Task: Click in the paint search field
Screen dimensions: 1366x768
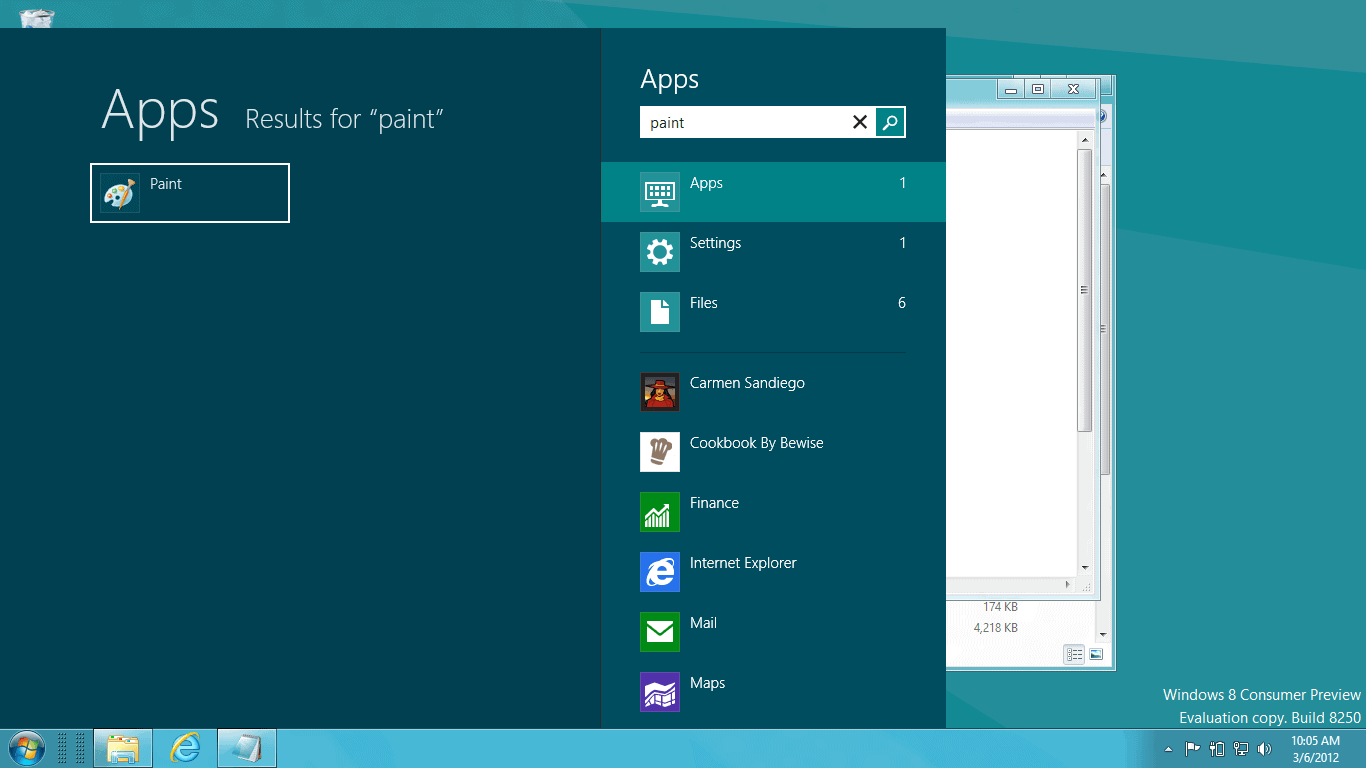Action: 742,122
